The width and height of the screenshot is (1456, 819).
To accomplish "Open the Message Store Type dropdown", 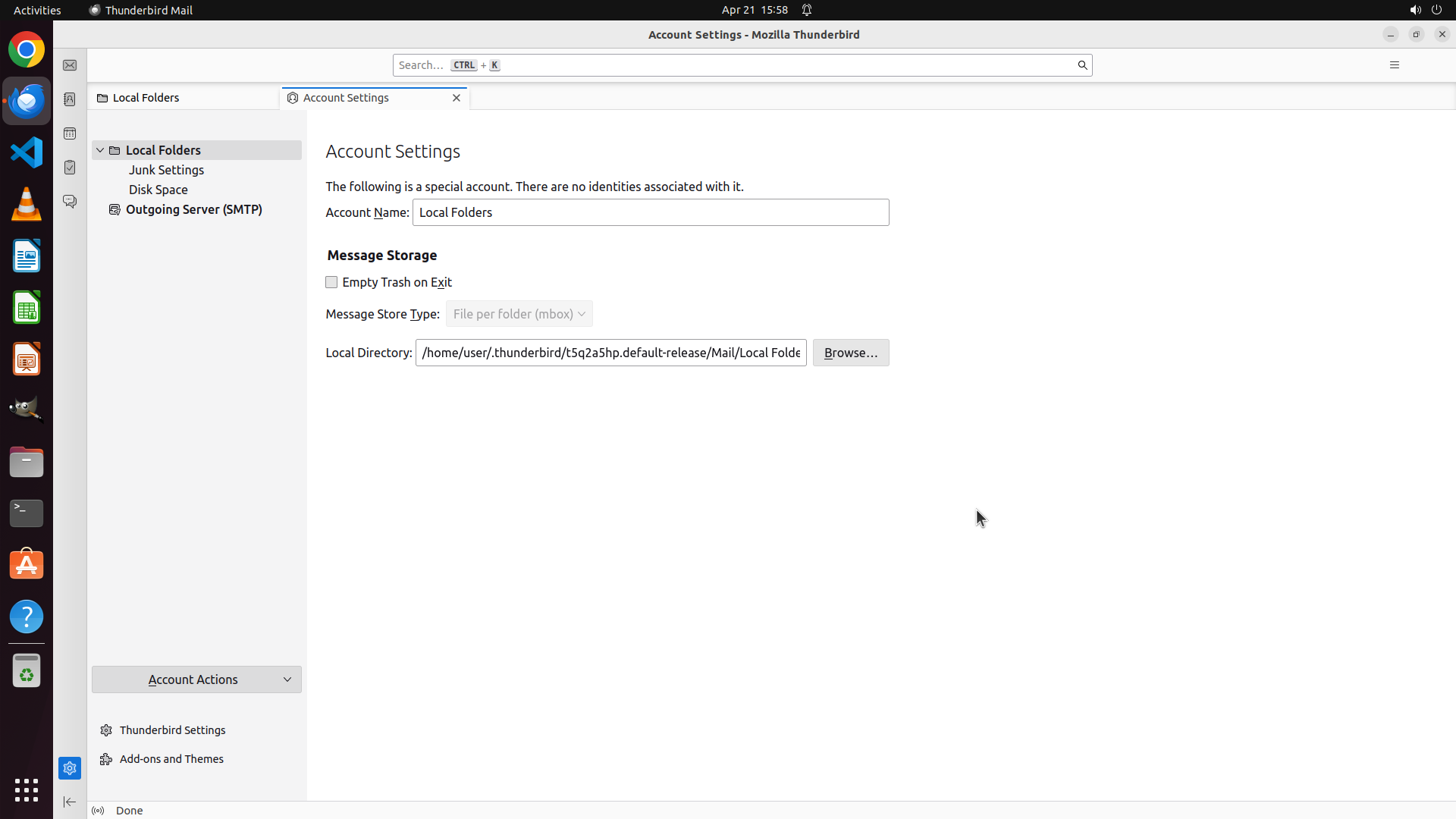I will (519, 314).
